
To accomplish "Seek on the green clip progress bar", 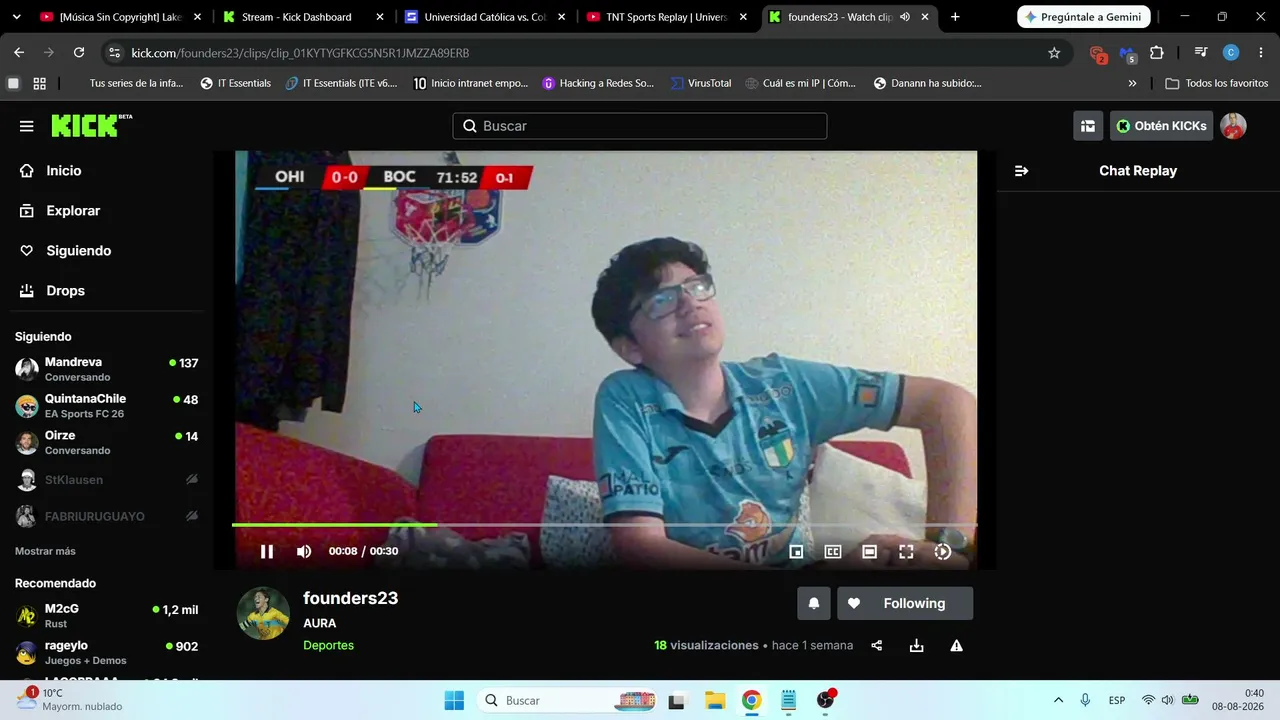I will (x=604, y=524).
